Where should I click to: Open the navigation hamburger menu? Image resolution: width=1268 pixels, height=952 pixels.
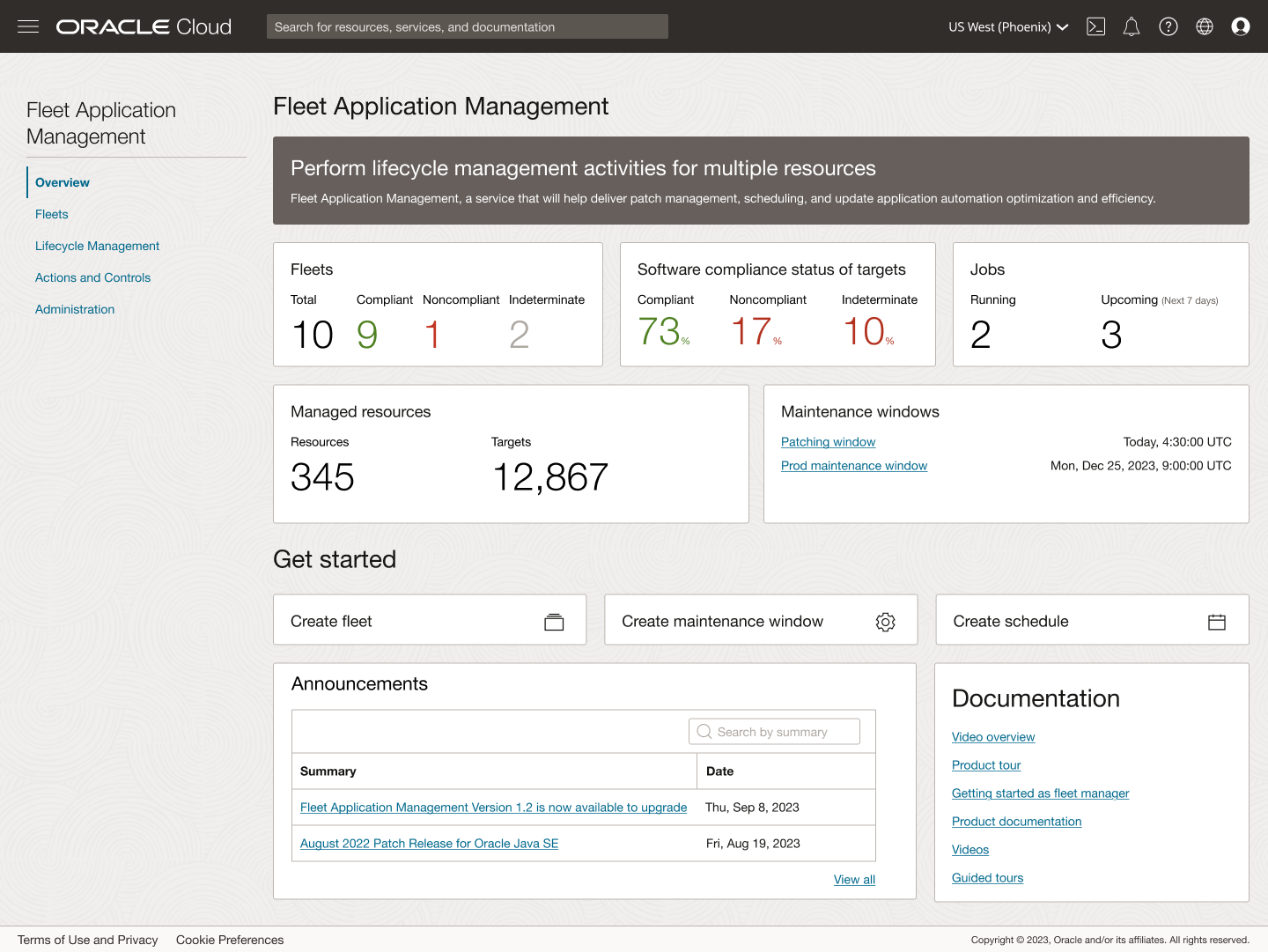pyautogui.click(x=28, y=26)
